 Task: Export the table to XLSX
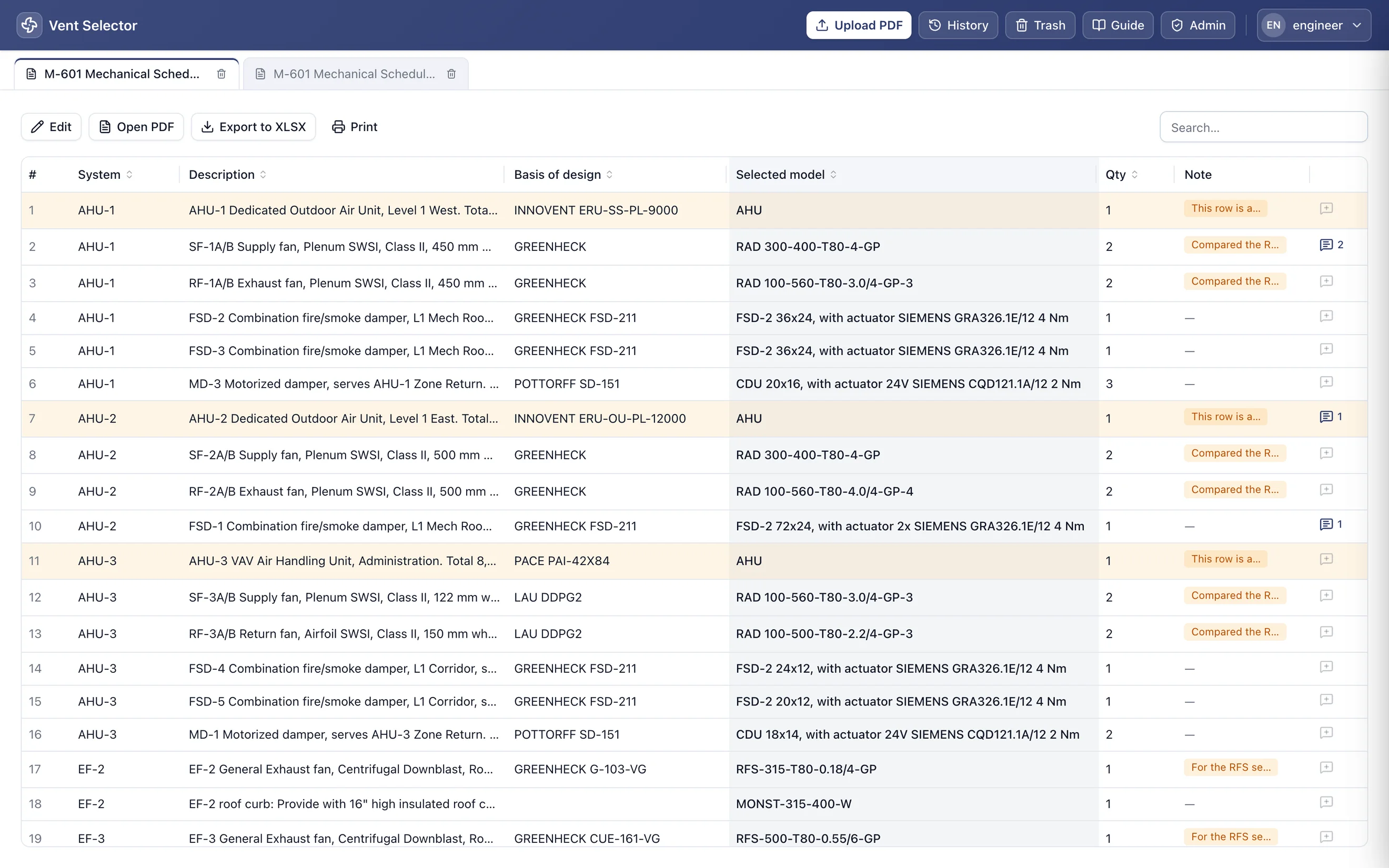[253, 127]
